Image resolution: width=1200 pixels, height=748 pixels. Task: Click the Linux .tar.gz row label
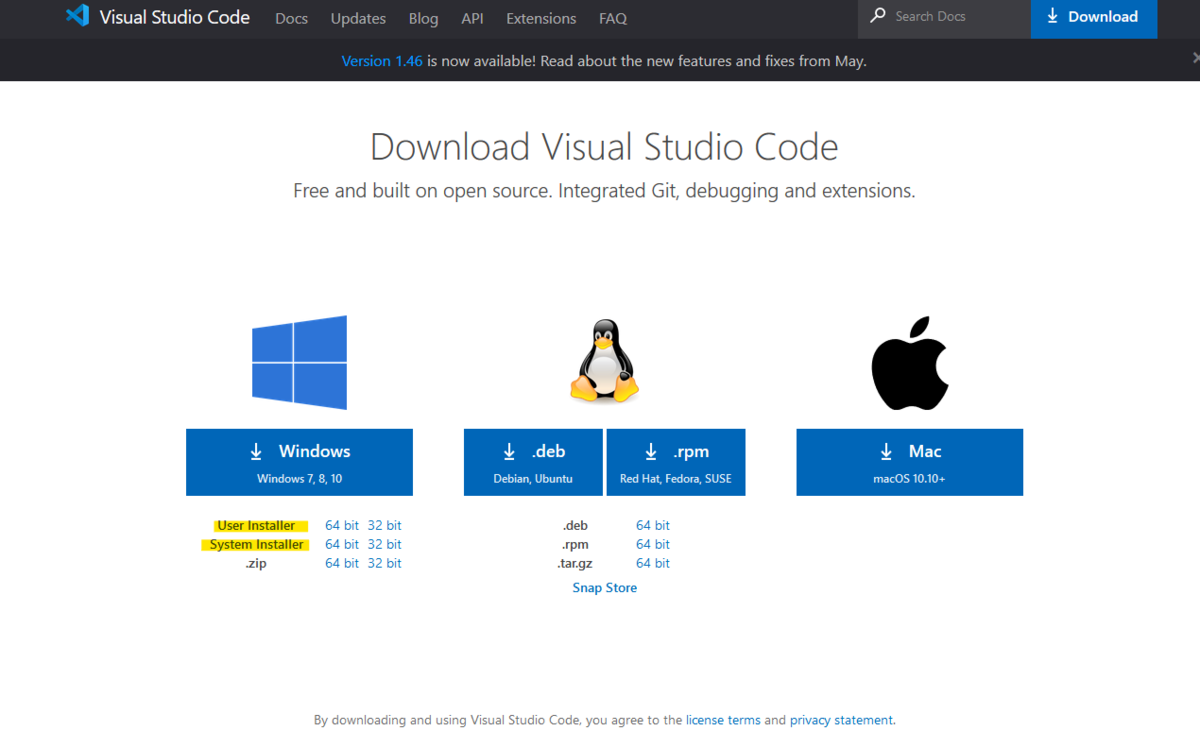tap(575, 563)
